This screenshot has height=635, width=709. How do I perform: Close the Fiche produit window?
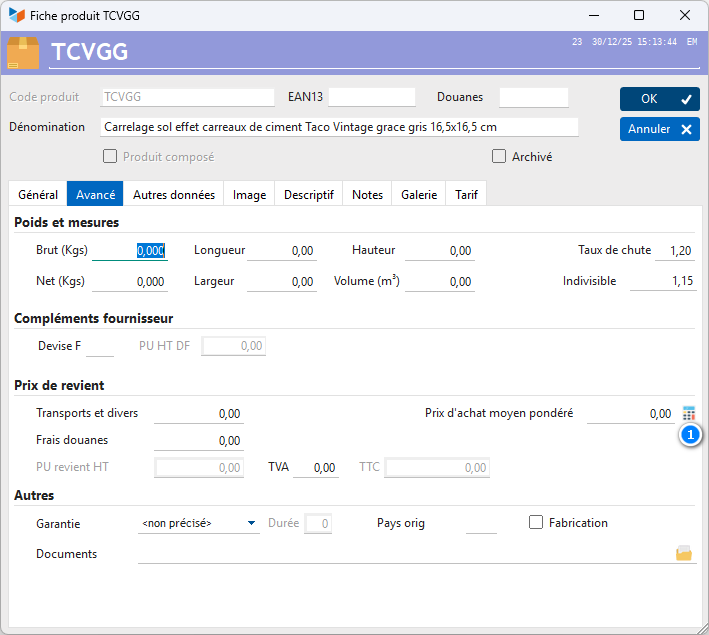pyautogui.click(x=684, y=15)
